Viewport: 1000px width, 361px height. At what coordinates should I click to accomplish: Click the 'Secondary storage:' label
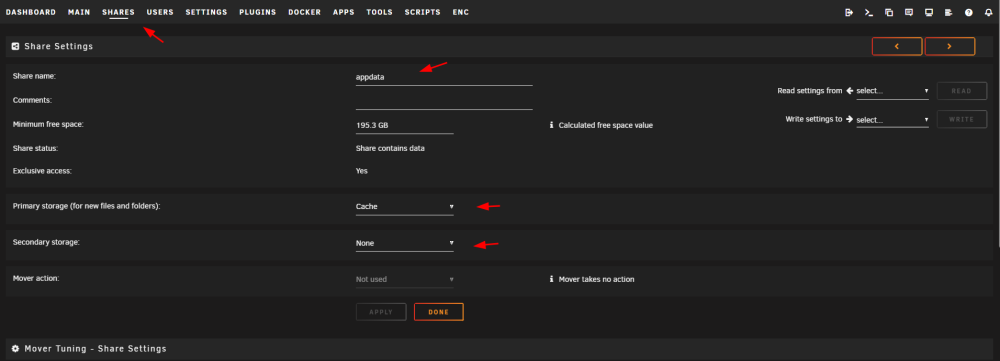coord(46,242)
